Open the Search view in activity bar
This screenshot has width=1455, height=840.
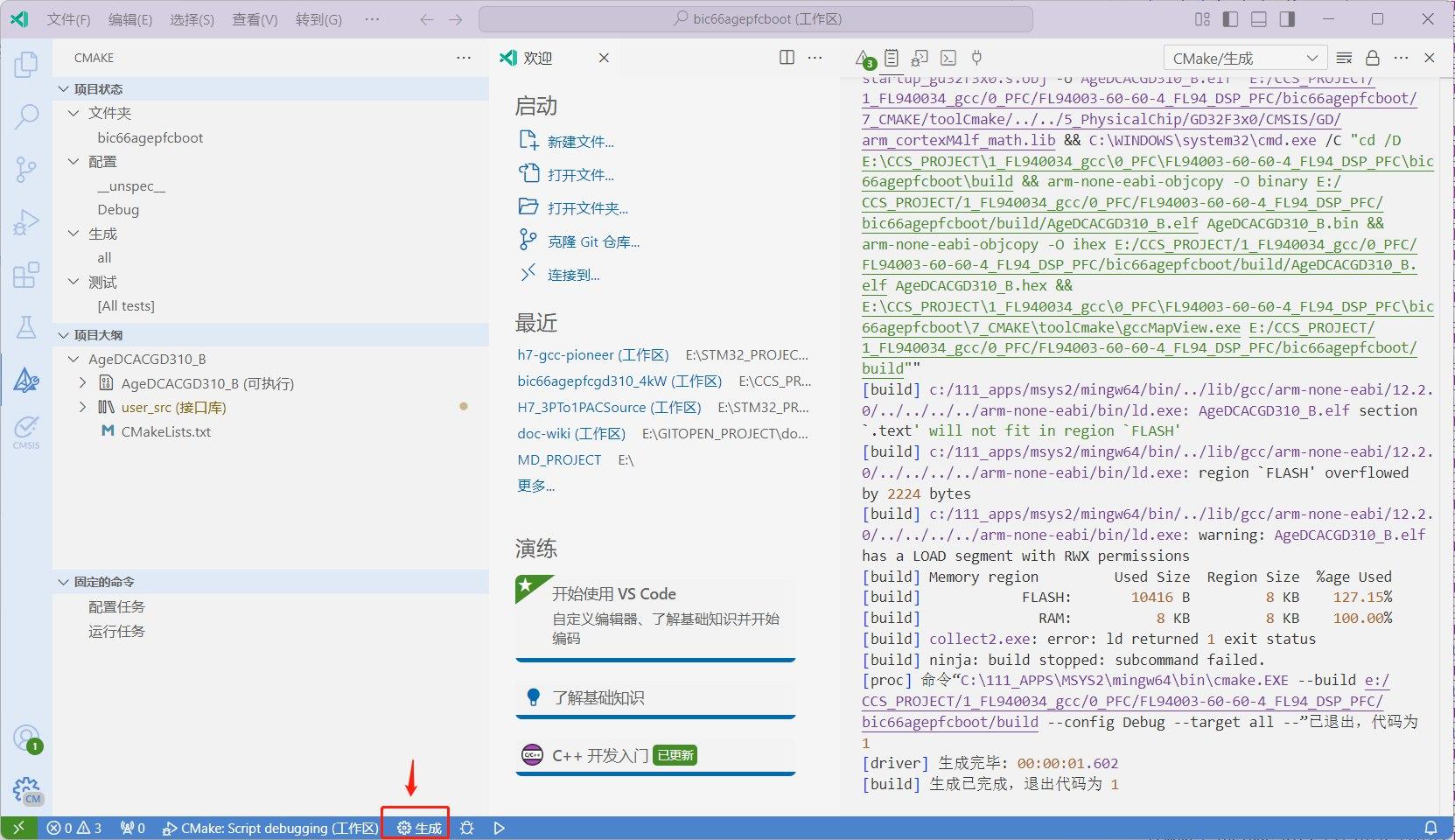[x=26, y=116]
